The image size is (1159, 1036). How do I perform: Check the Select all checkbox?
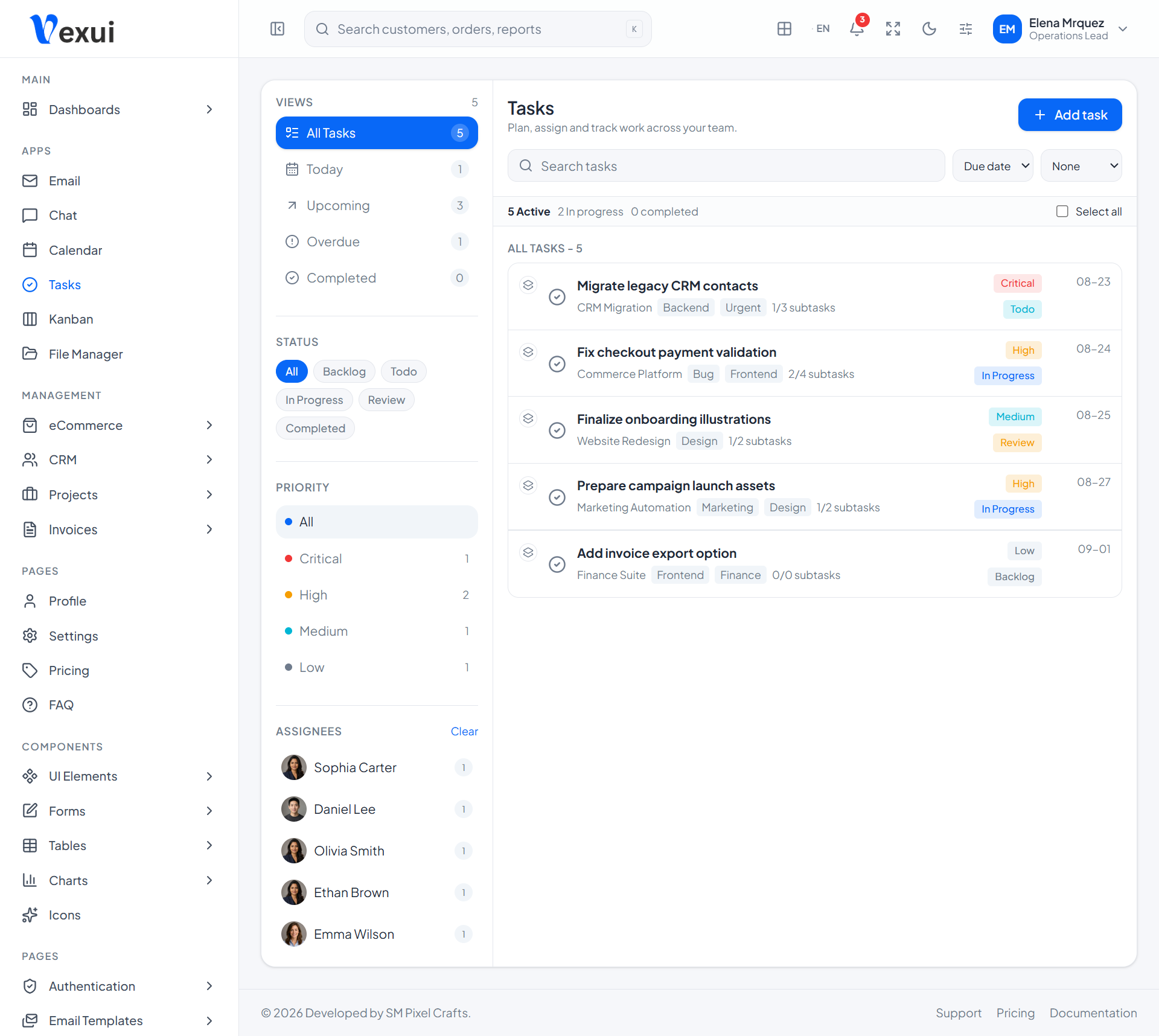pos(1062,211)
